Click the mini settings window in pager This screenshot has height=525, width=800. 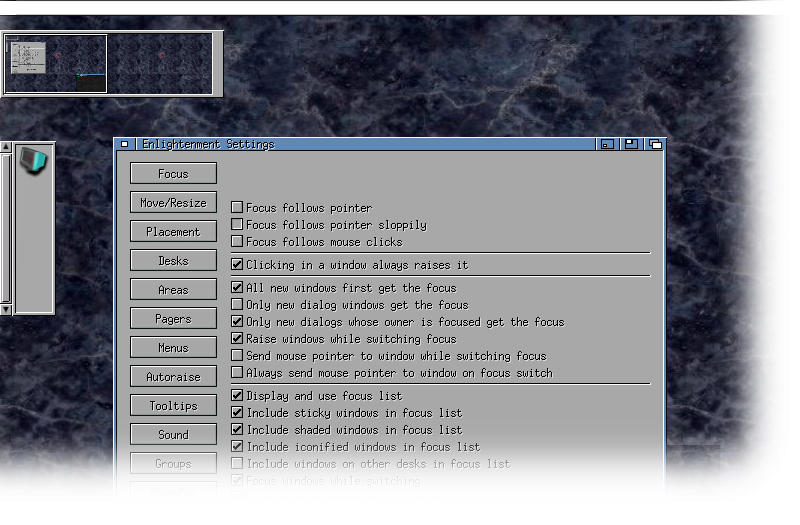[28, 58]
